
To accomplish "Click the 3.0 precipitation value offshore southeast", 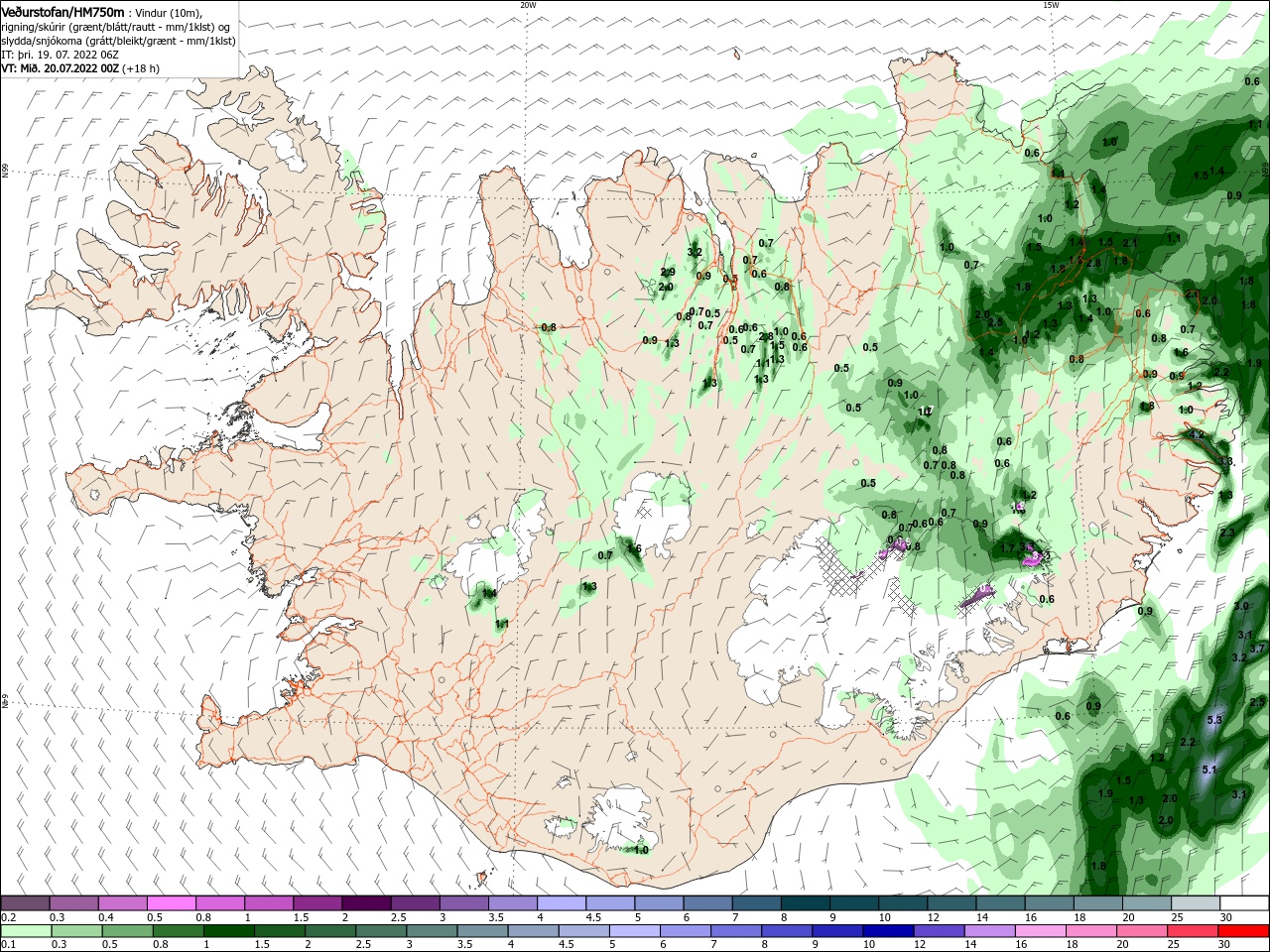I will (x=1240, y=606).
